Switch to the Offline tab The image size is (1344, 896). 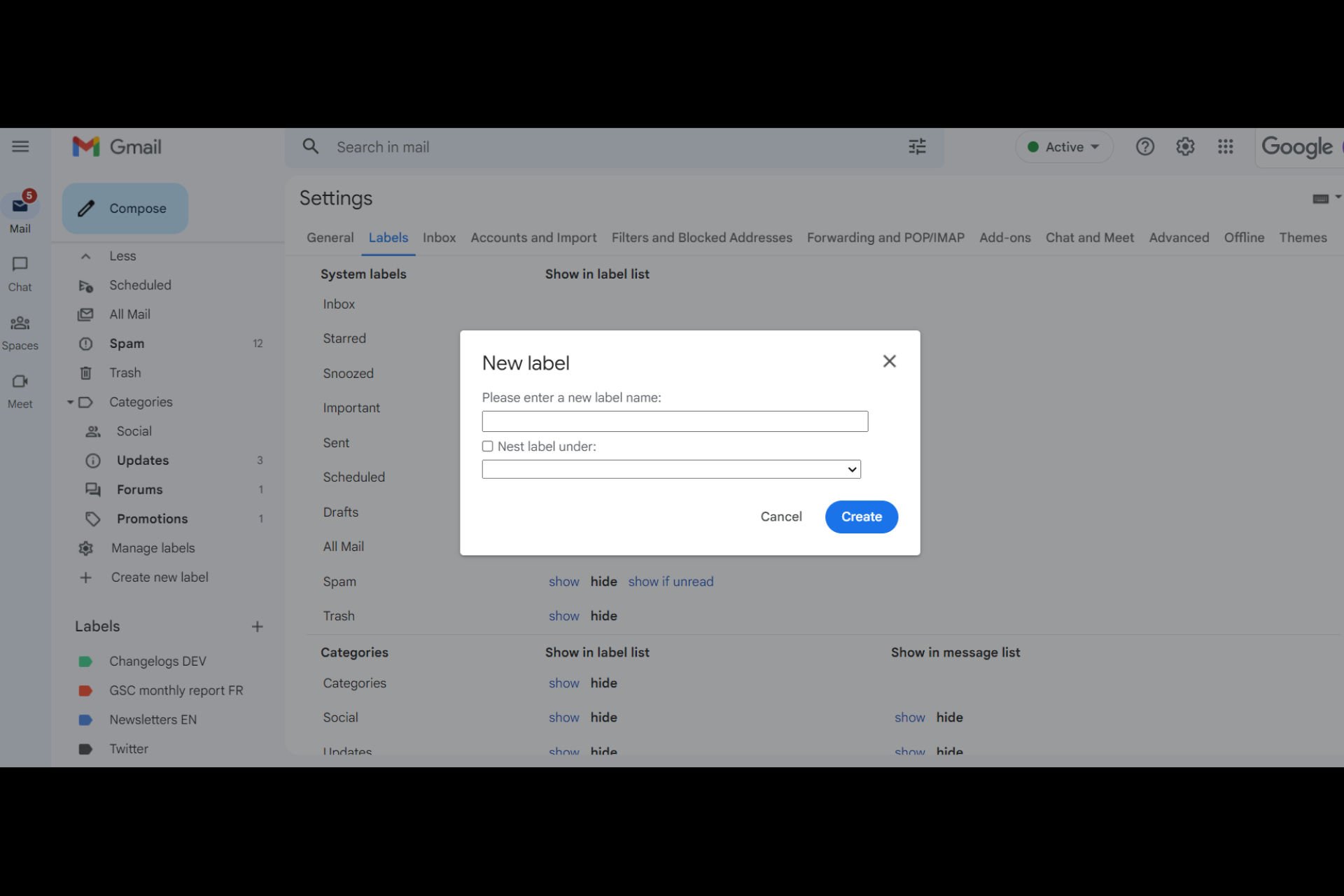click(1244, 237)
